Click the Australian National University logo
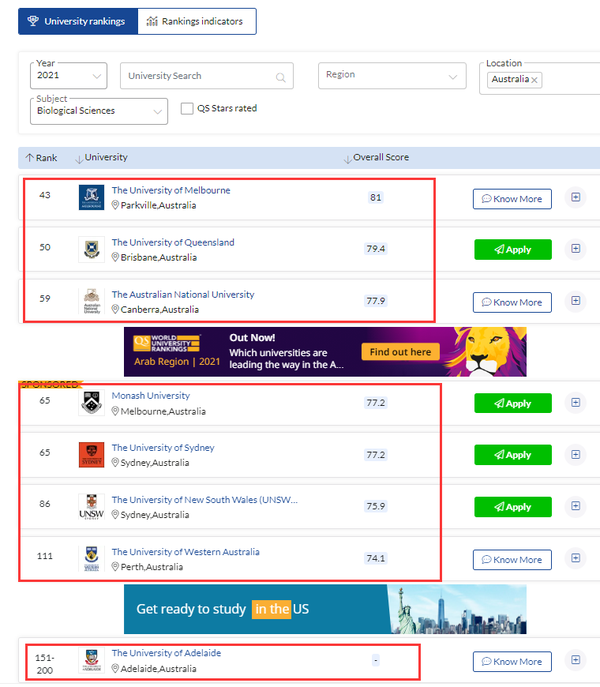The height and width of the screenshot is (687, 600). 92,301
